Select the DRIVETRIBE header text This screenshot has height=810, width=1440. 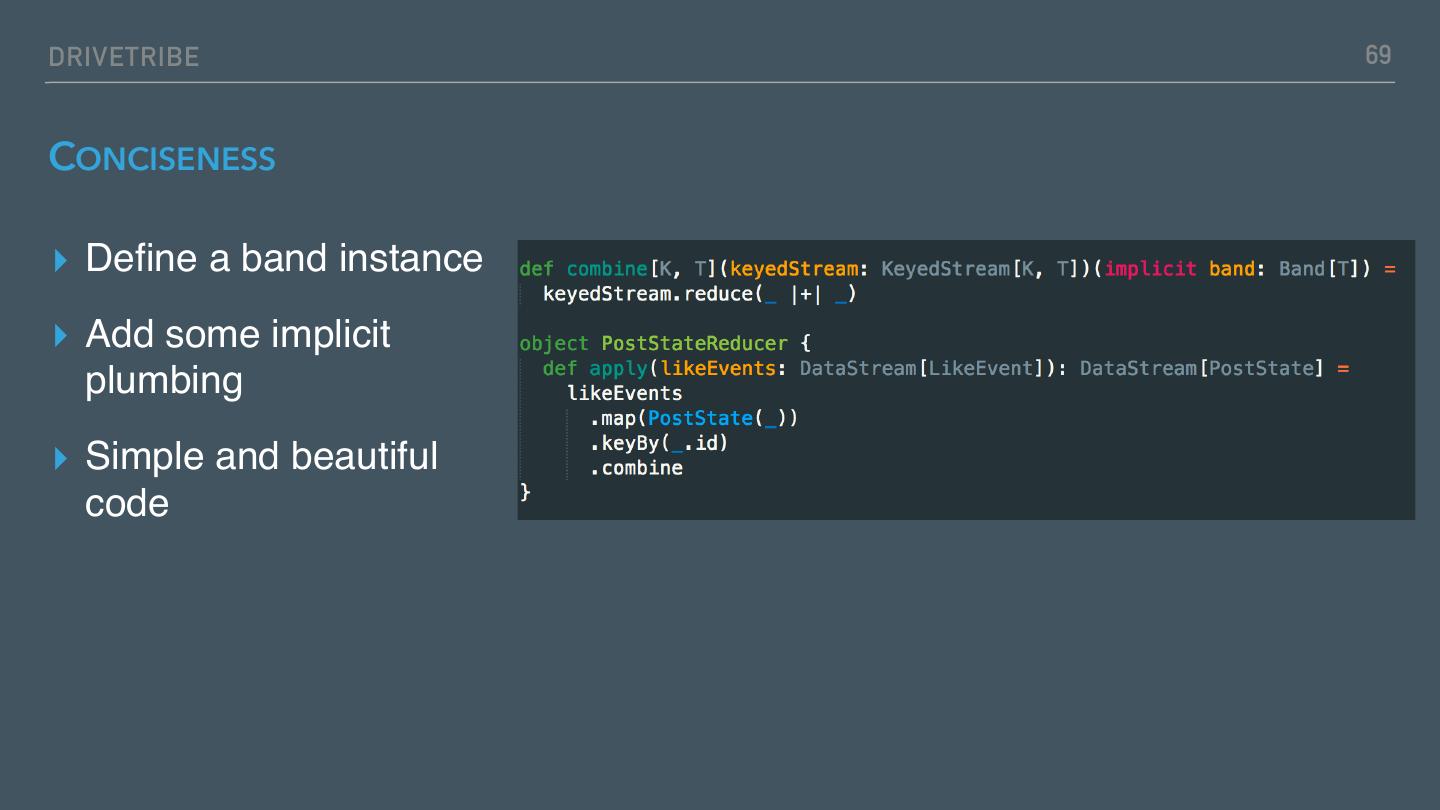tap(124, 57)
